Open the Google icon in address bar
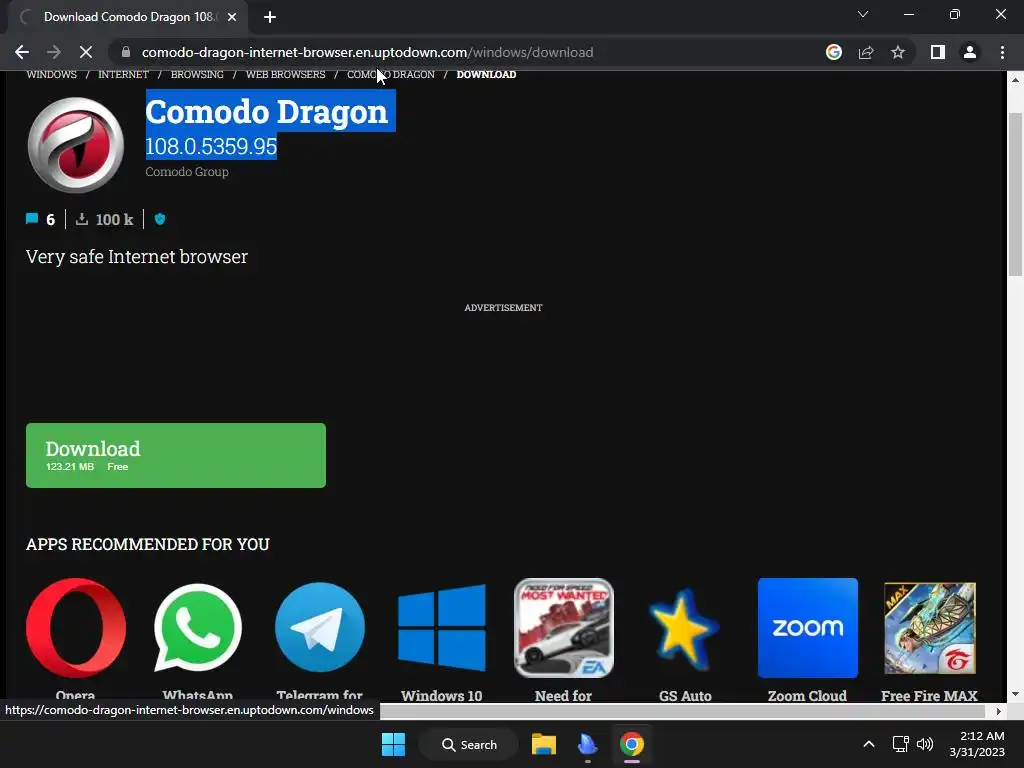The width and height of the screenshot is (1024, 768). tap(834, 52)
